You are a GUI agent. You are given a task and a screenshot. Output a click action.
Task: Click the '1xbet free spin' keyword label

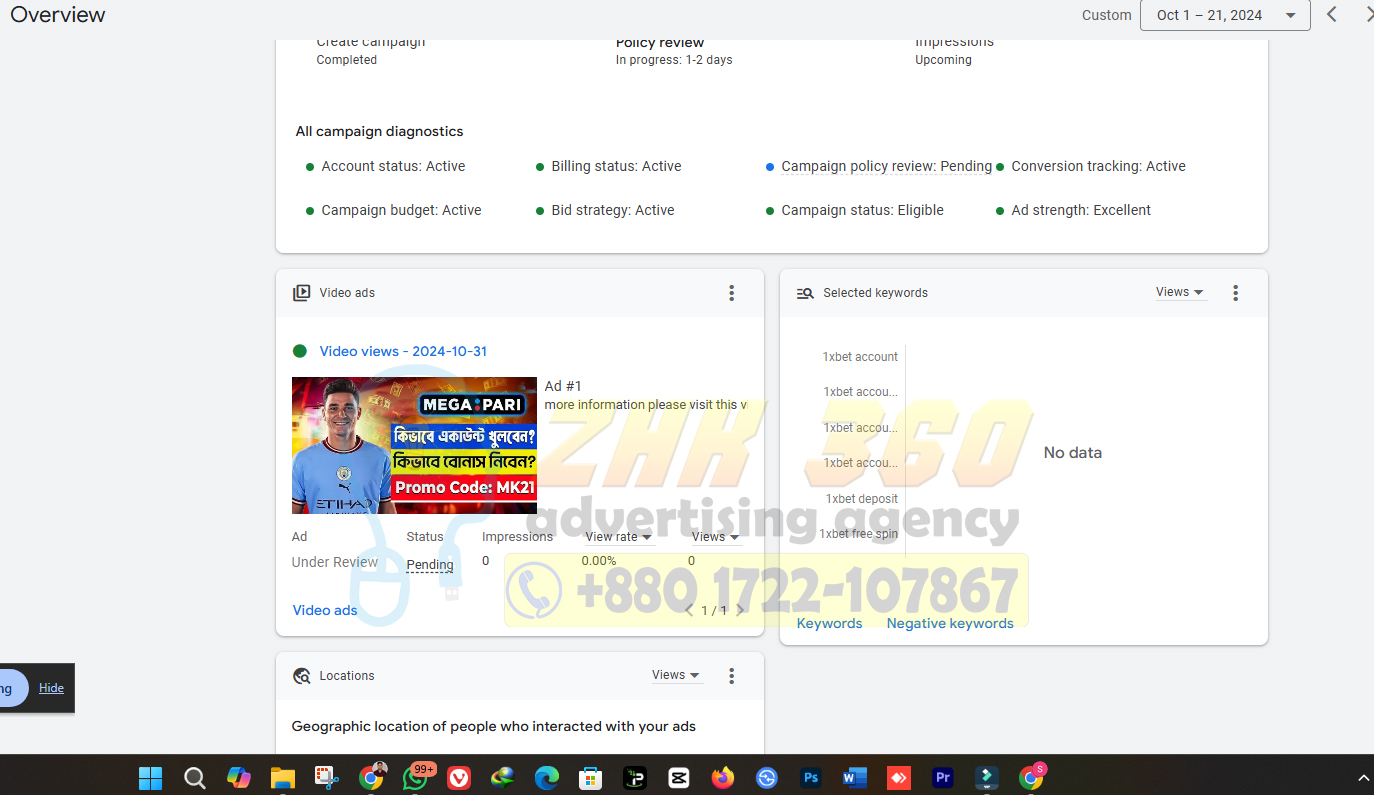(x=858, y=534)
